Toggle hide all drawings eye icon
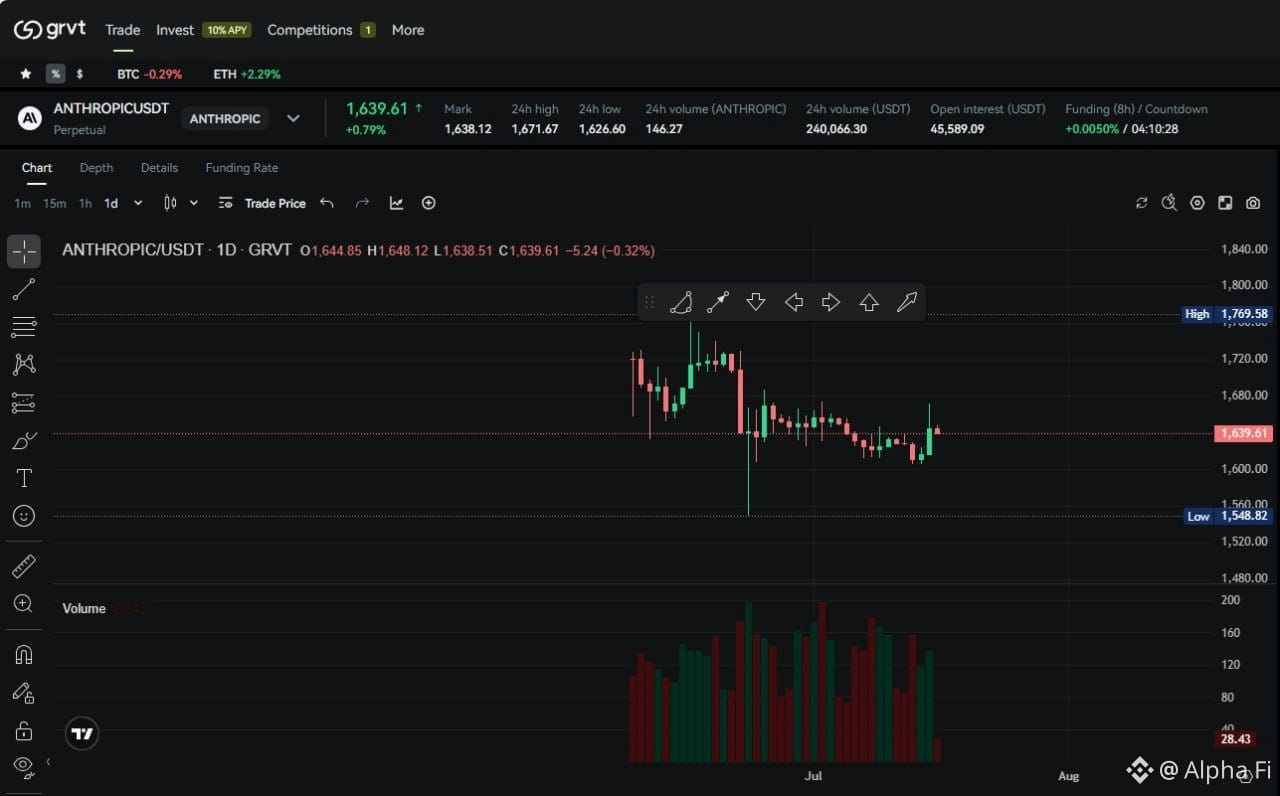1280x796 pixels. (24, 767)
